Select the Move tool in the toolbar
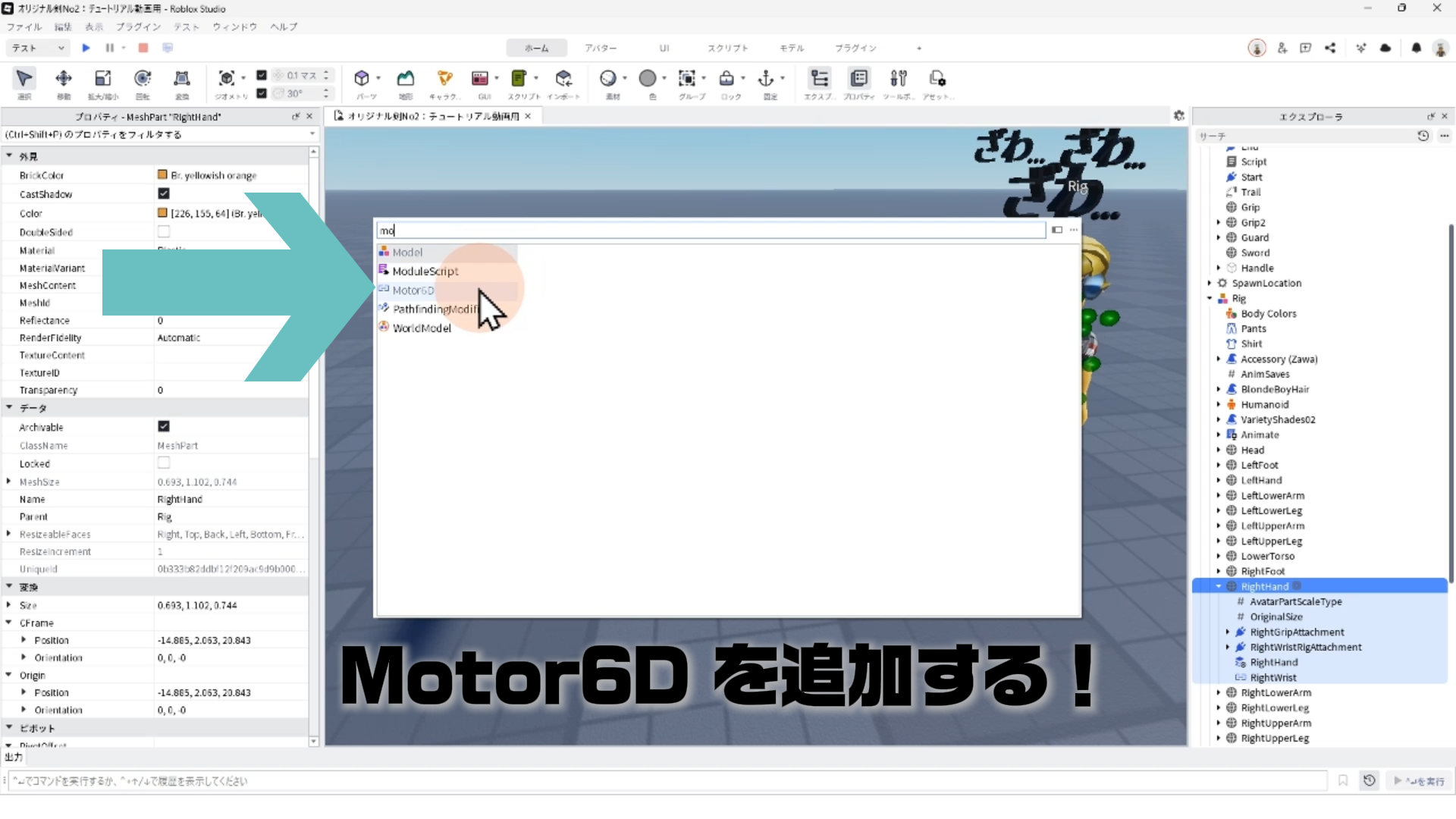1456x819 pixels. point(64,79)
